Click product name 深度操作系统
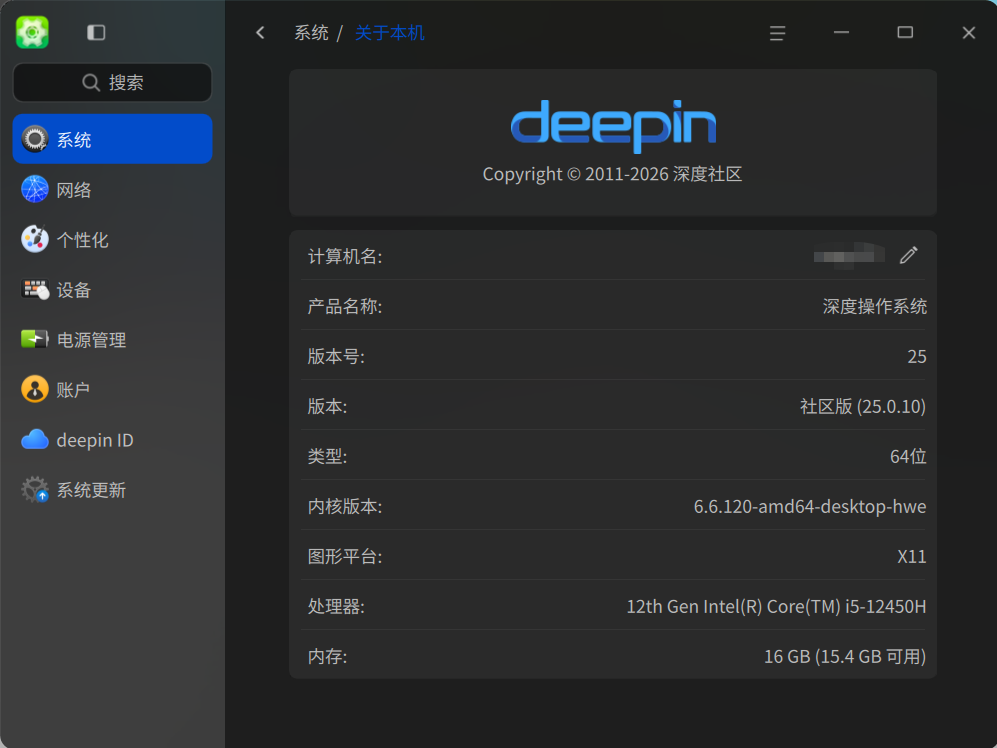997x748 pixels. click(x=874, y=306)
